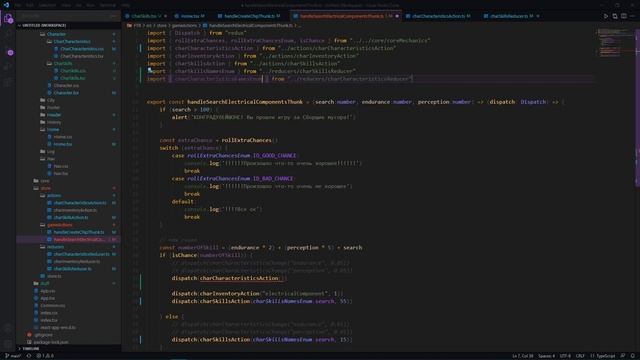Click the Open Changes icon in the editor toolbar

click(615, 16)
